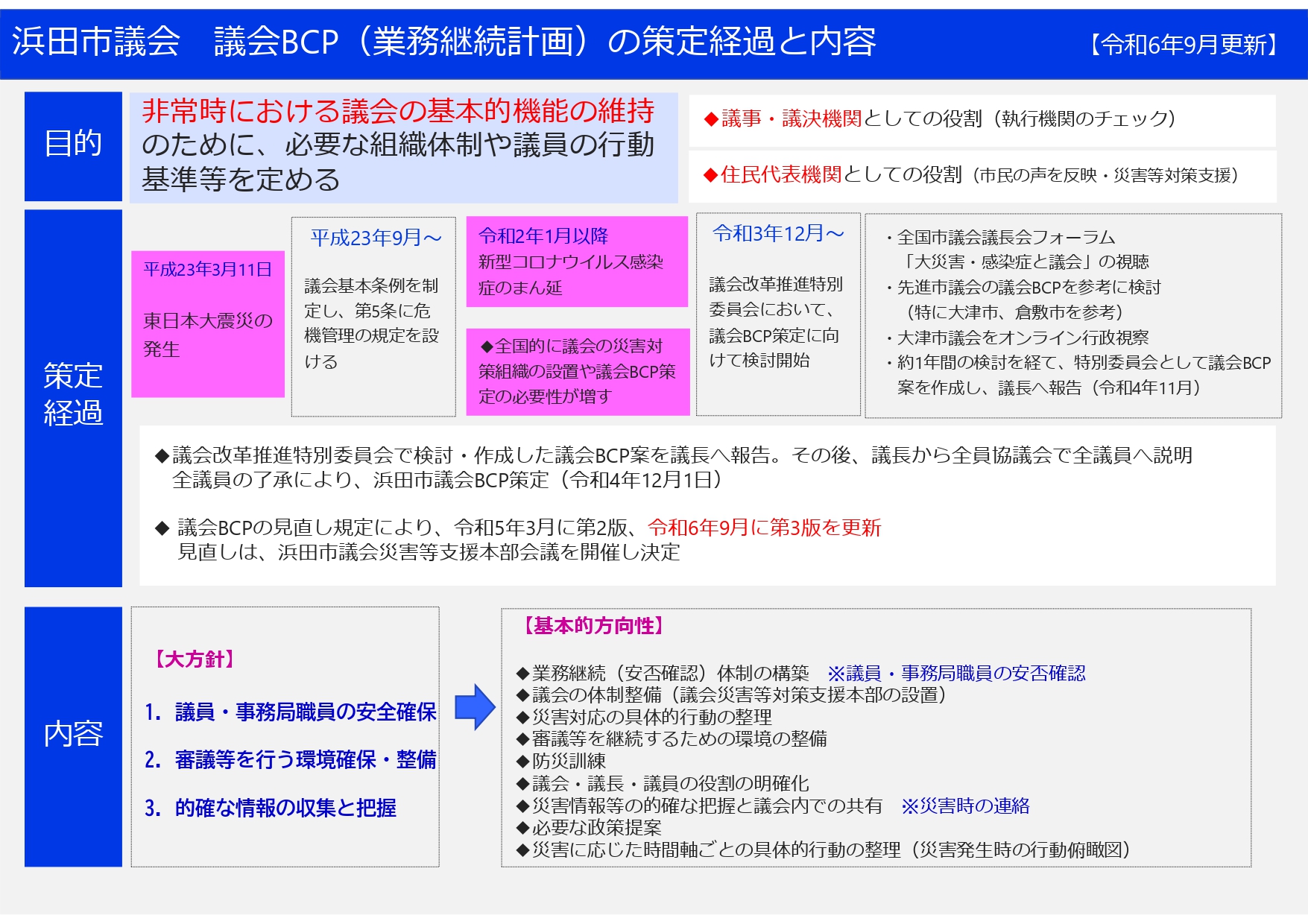This screenshot has height=924, width=1308.
Task: Click the heading 平成23年9月～
Action: click(x=376, y=238)
